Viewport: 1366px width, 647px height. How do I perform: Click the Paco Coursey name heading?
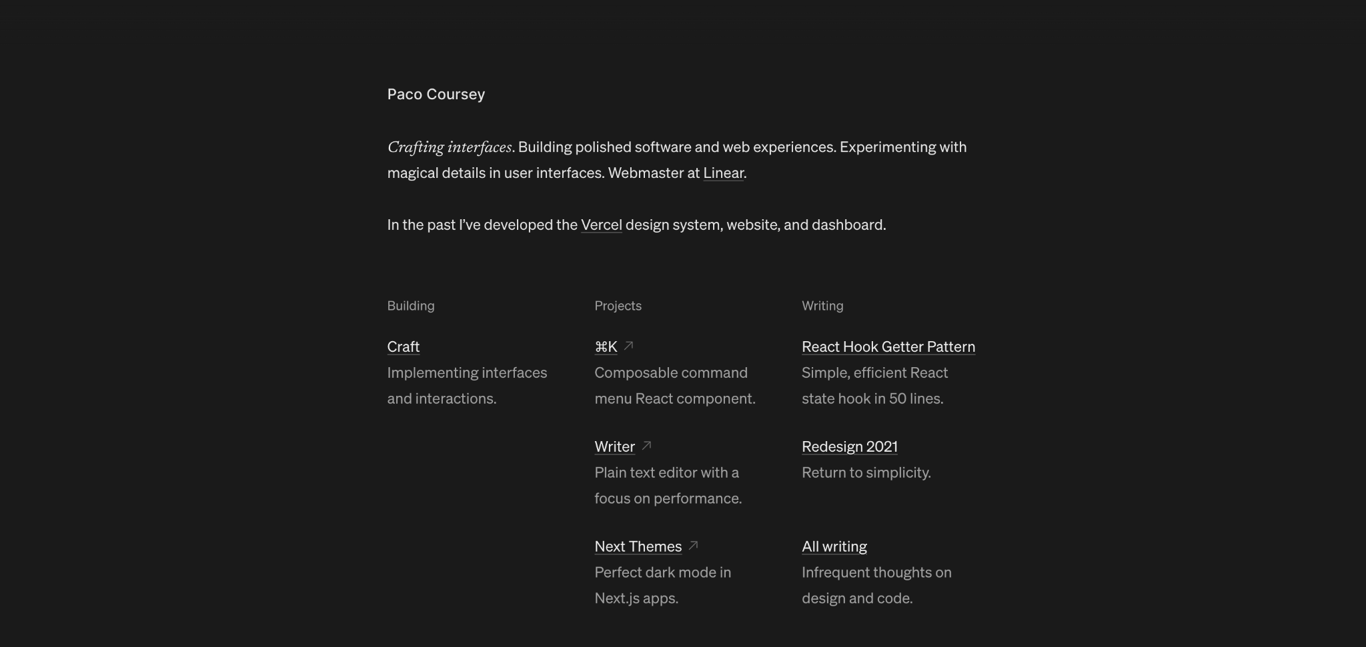[436, 94]
